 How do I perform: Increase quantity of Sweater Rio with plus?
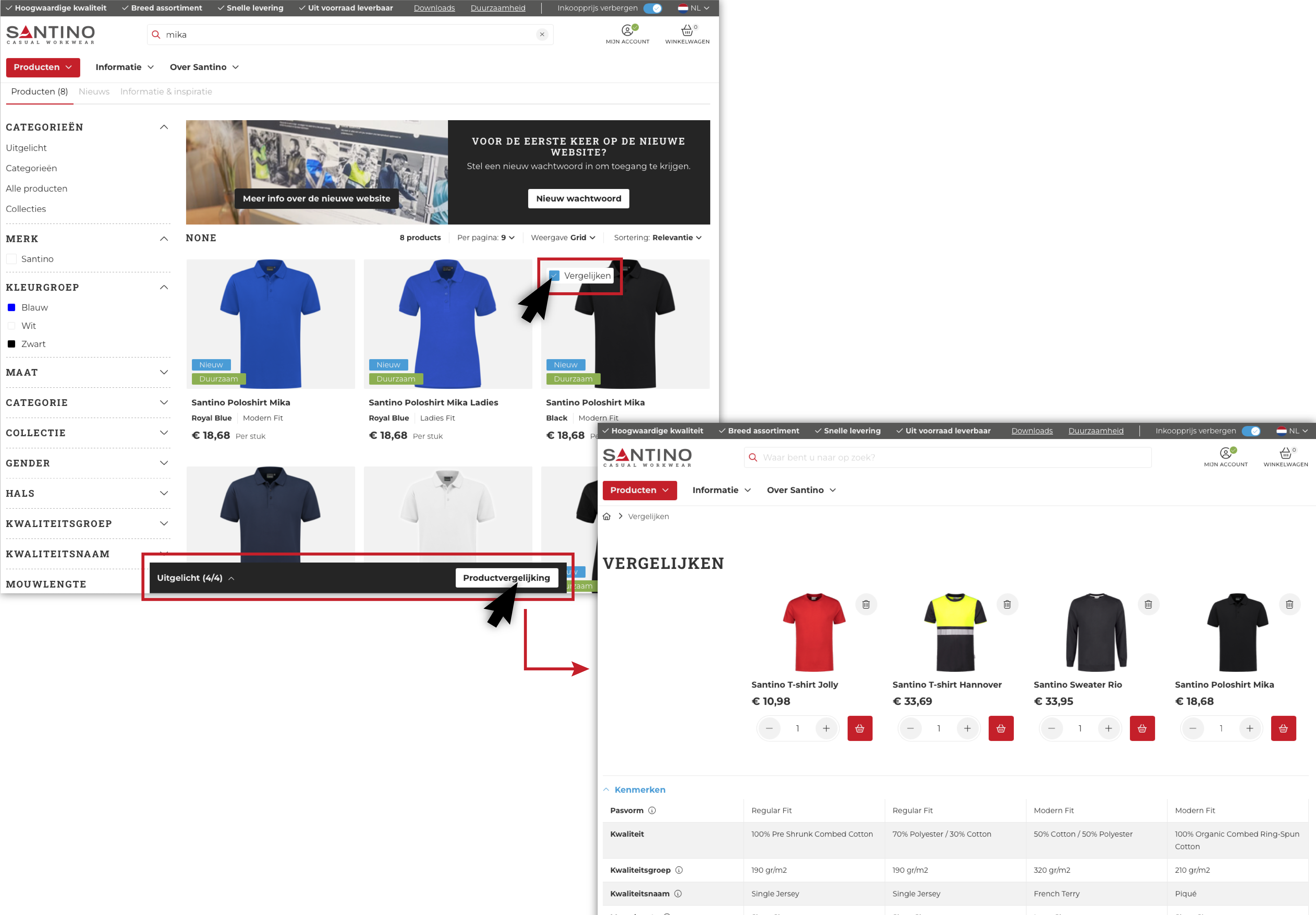coord(1109,728)
